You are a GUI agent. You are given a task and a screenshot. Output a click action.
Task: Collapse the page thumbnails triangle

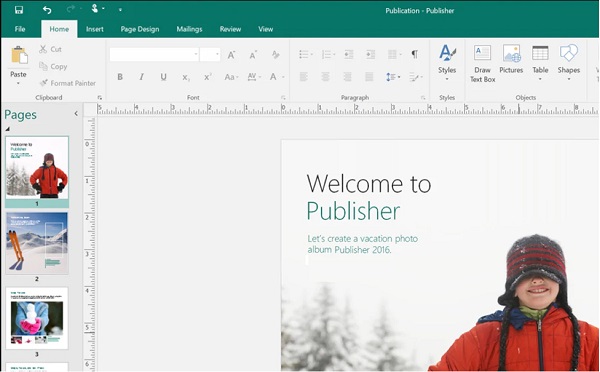click(x=7, y=129)
